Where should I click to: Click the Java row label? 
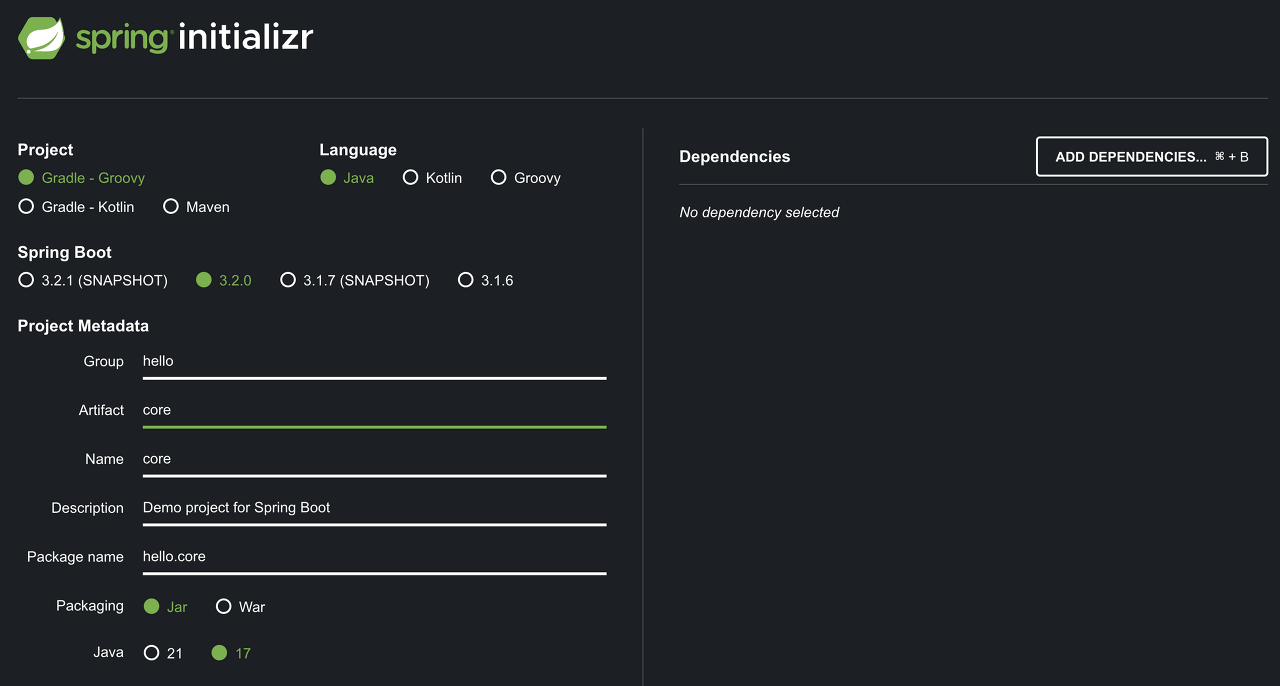coord(109,652)
